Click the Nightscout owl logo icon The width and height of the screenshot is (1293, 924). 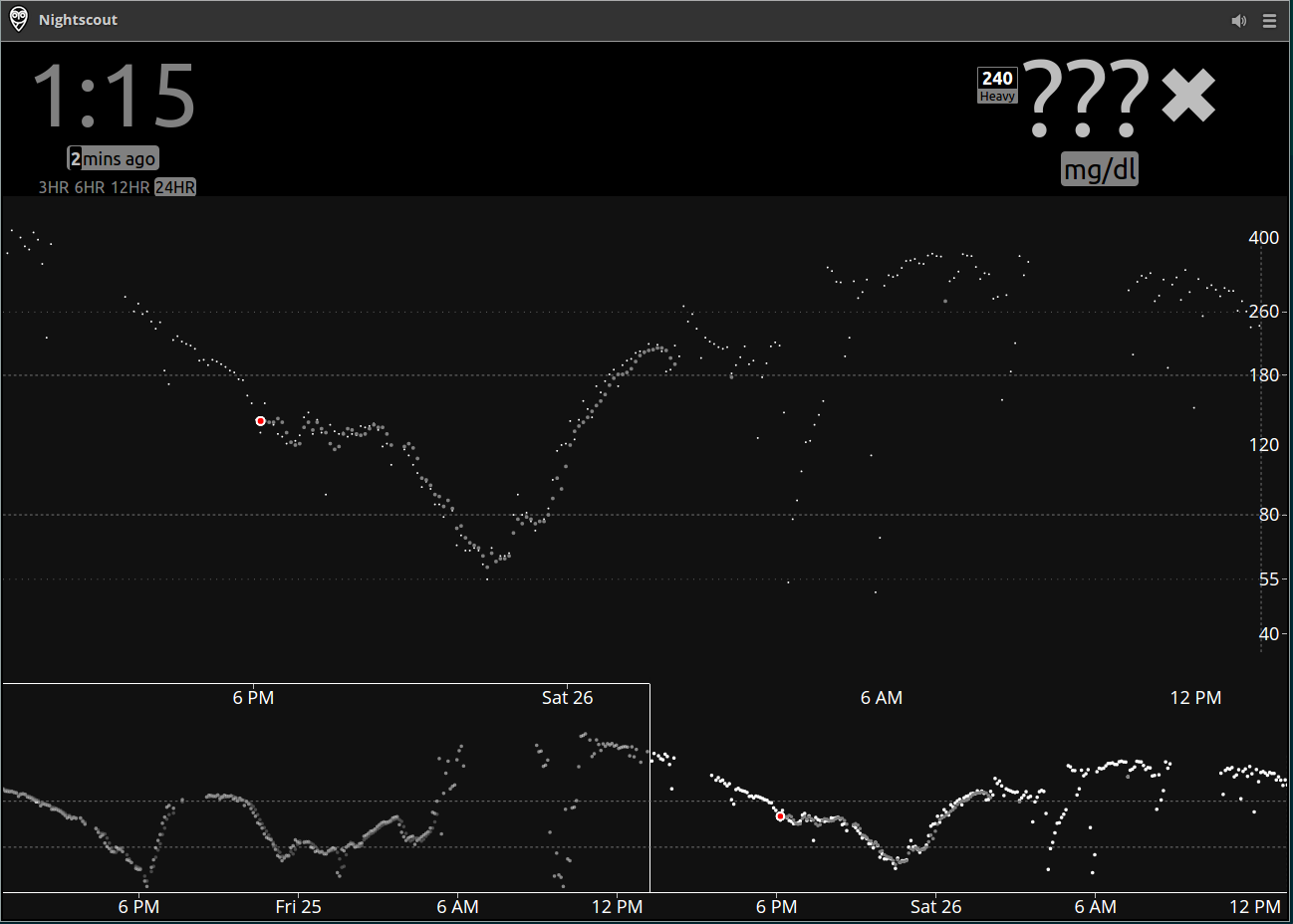[x=19, y=19]
